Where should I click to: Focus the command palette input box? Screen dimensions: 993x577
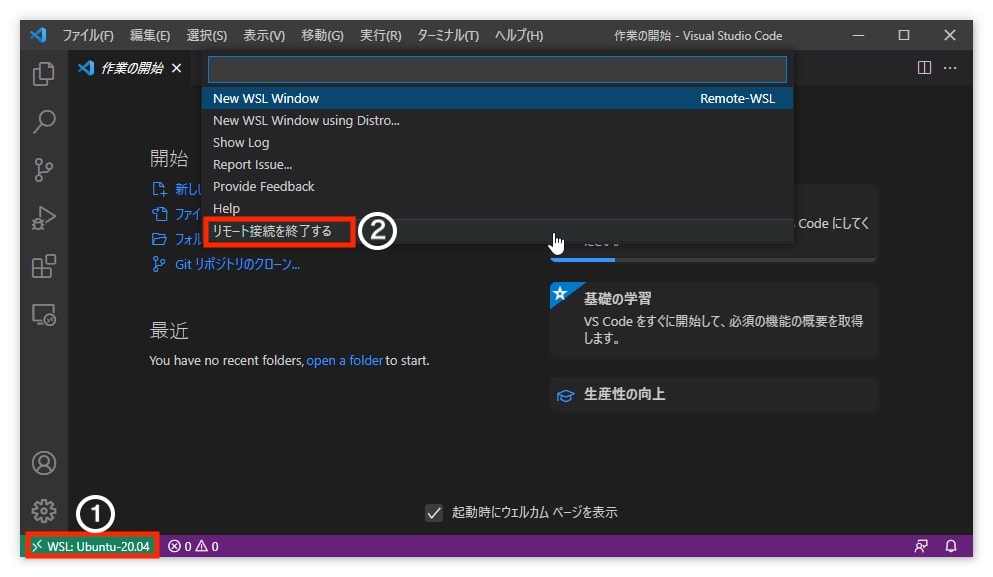point(497,70)
